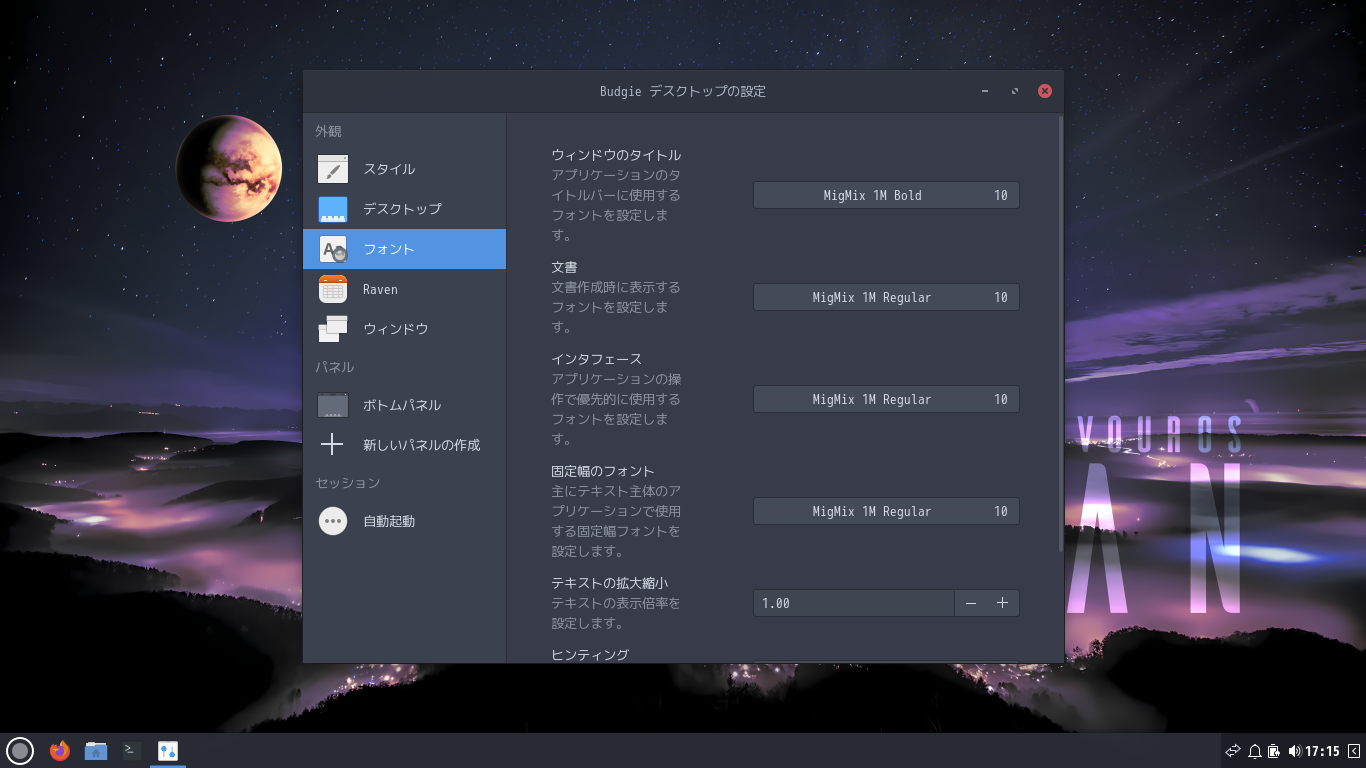The width and height of the screenshot is (1366, 768).
Task: Open the ボトムパネル panel icon
Action: tap(333, 405)
